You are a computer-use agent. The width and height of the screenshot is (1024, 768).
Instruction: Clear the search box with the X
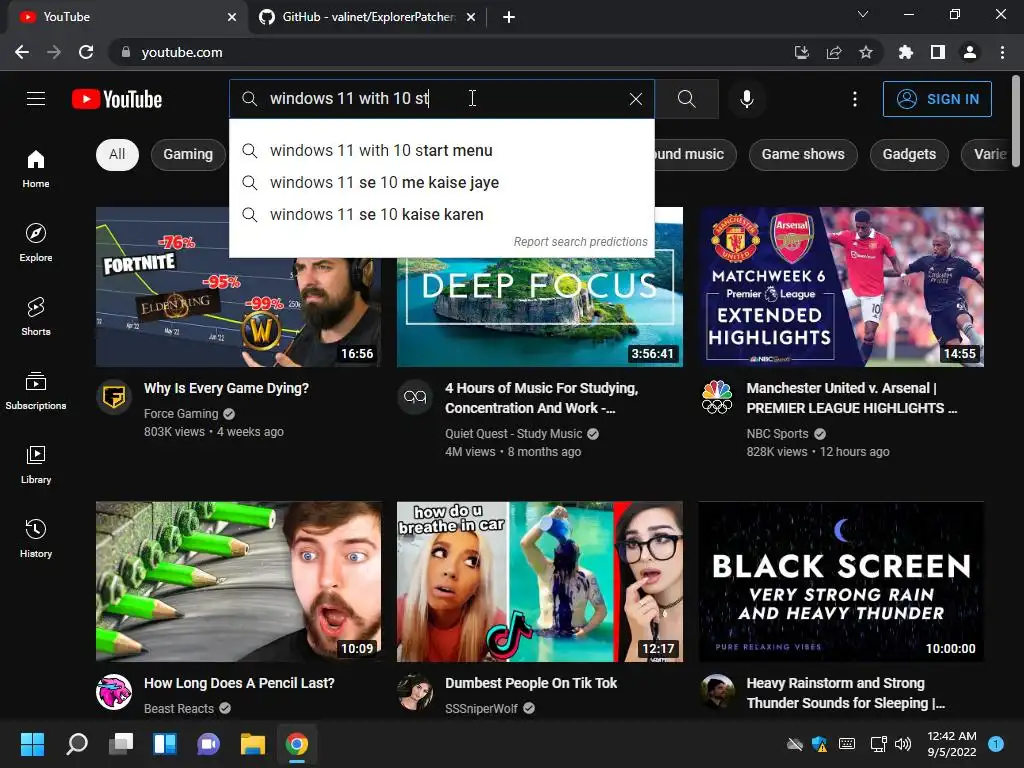tap(635, 99)
